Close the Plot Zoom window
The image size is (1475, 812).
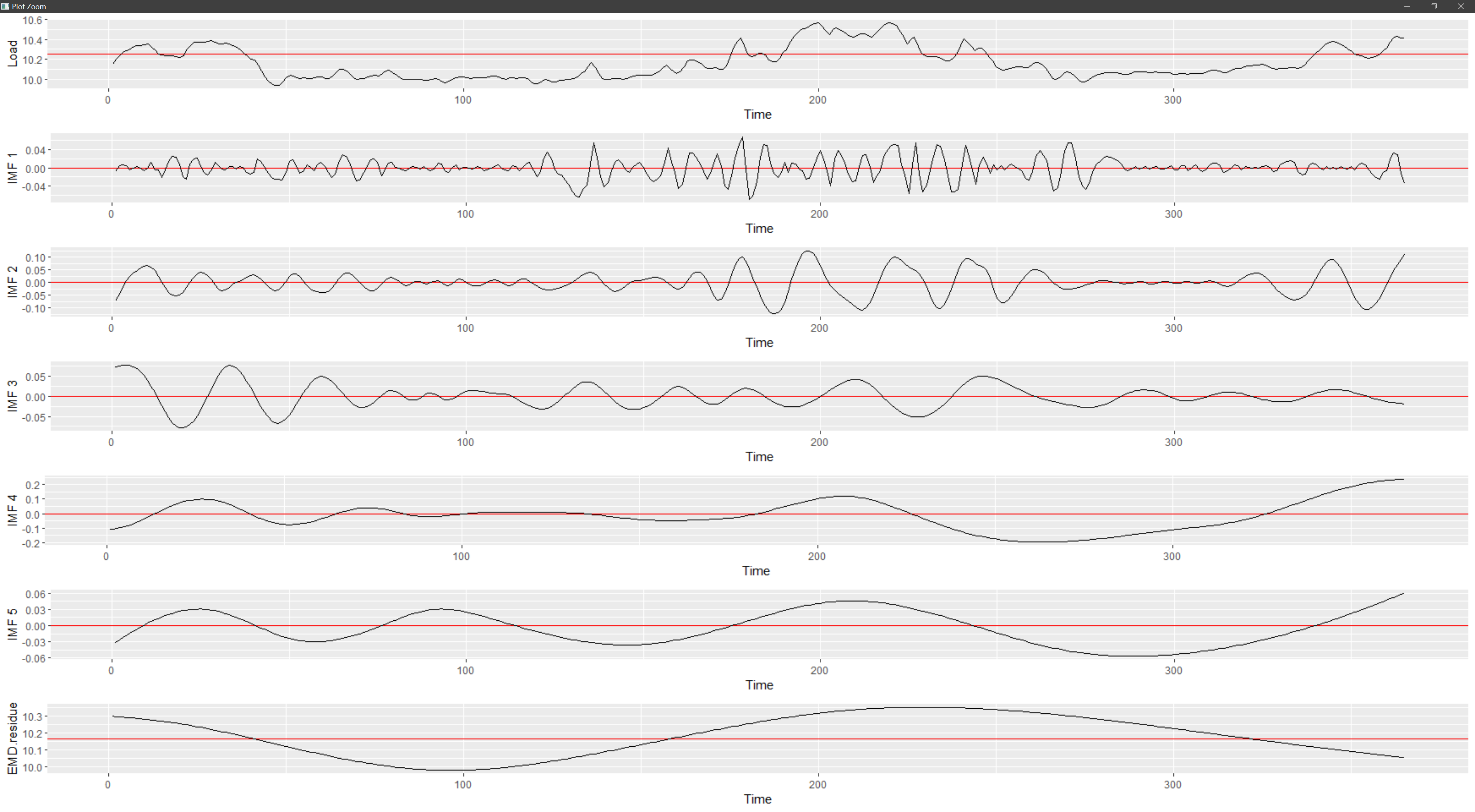[x=1461, y=6]
